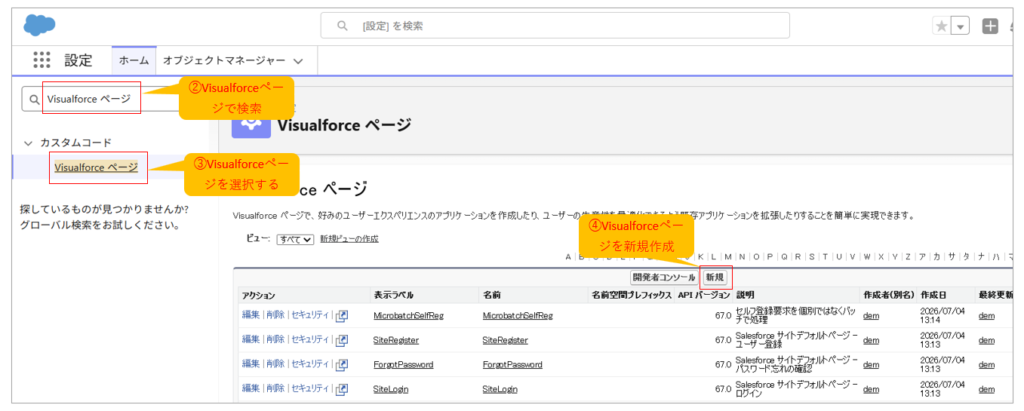The image size is (1024, 411).
Task: Sort by the 説明 column header
Action: point(744,295)
